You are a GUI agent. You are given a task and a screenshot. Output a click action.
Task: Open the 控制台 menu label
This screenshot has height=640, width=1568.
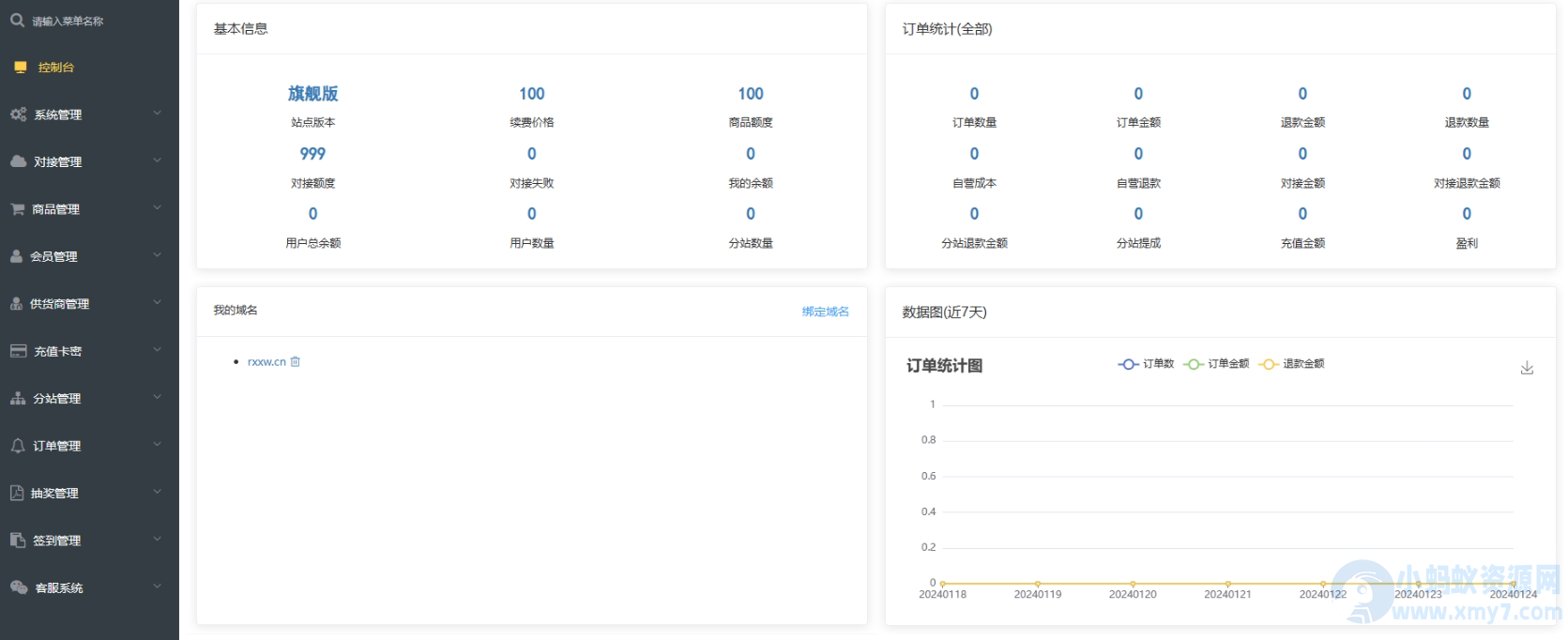click(56, 68)
